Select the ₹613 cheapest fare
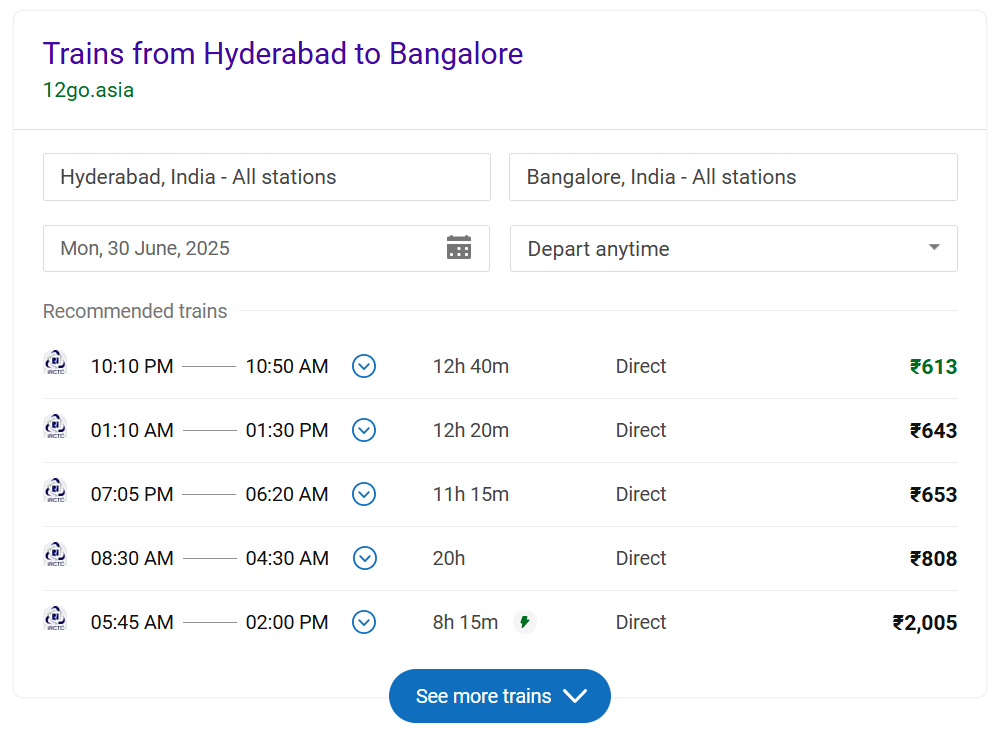The height and width of the screenshot is (737, 1002). coord(933,366)
